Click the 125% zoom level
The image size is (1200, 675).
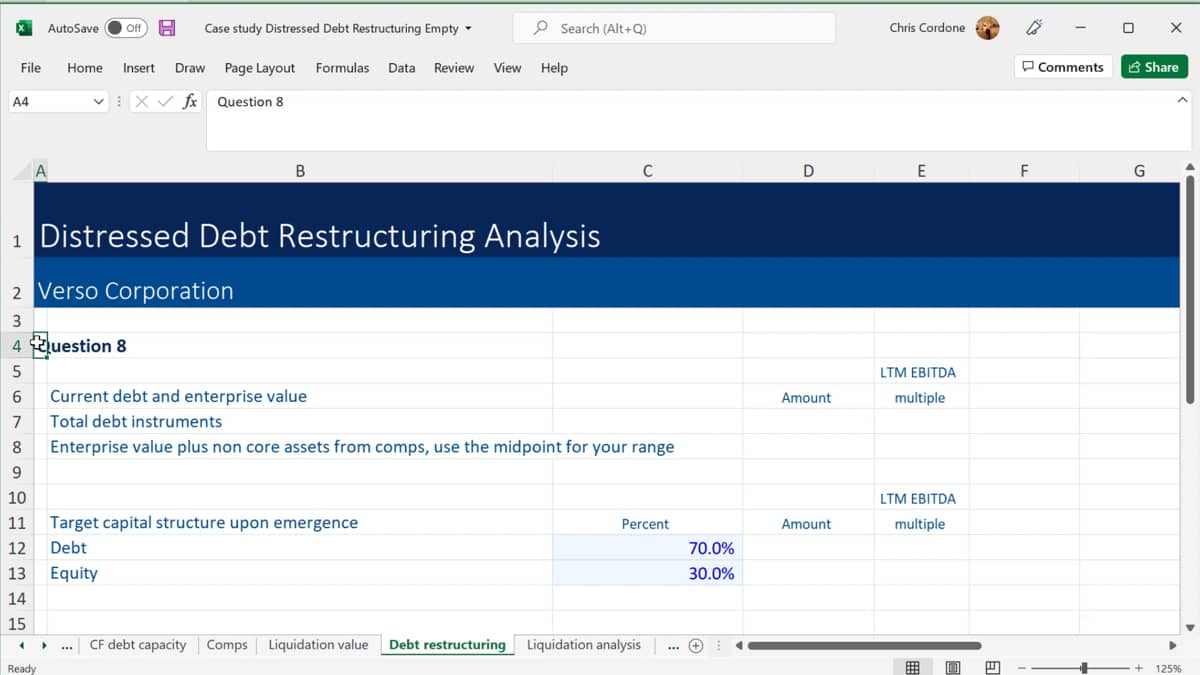pyautogui.click(x=1168, y=667)
